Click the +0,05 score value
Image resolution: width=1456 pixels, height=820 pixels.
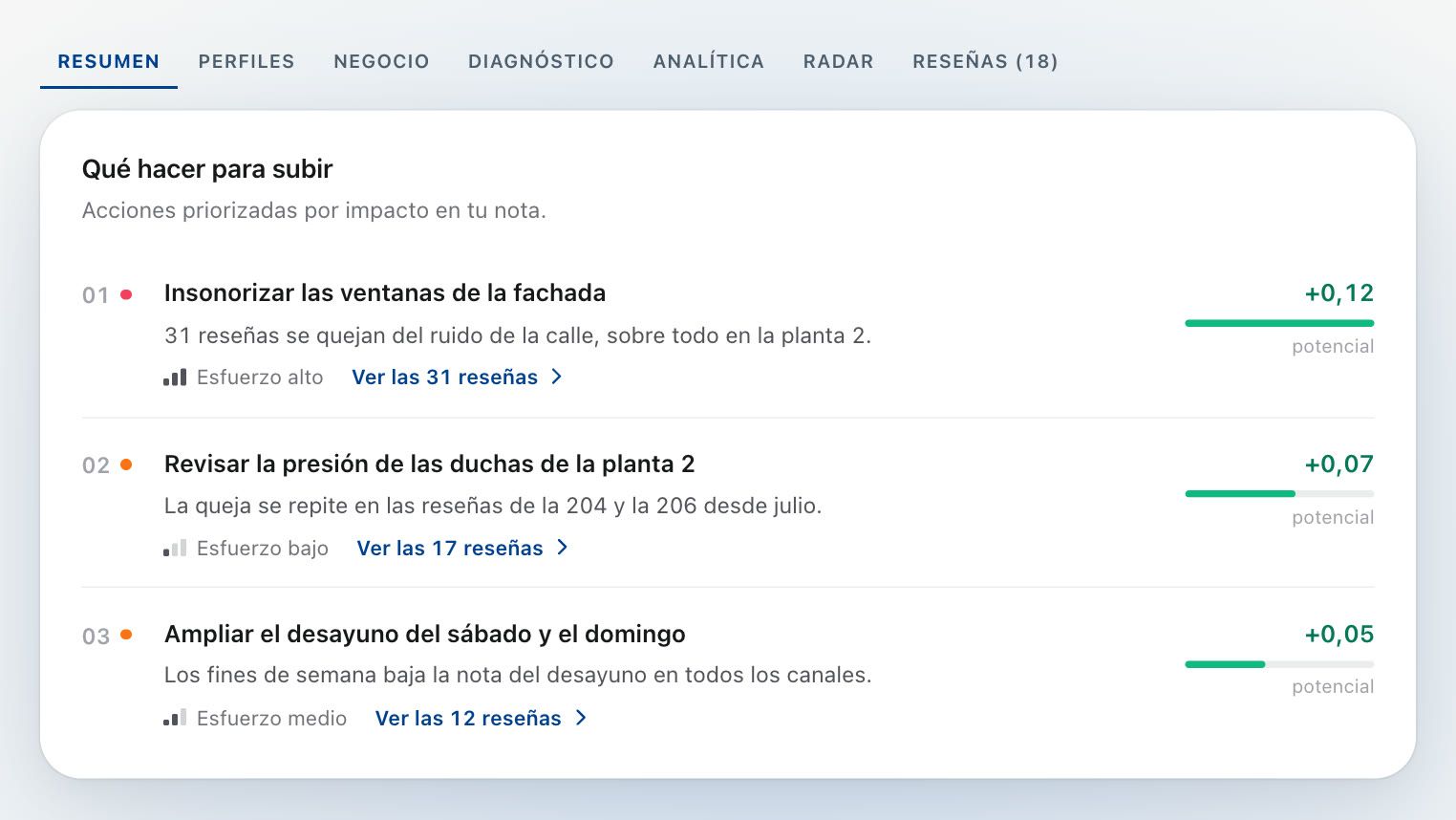tap(1339, 635)
